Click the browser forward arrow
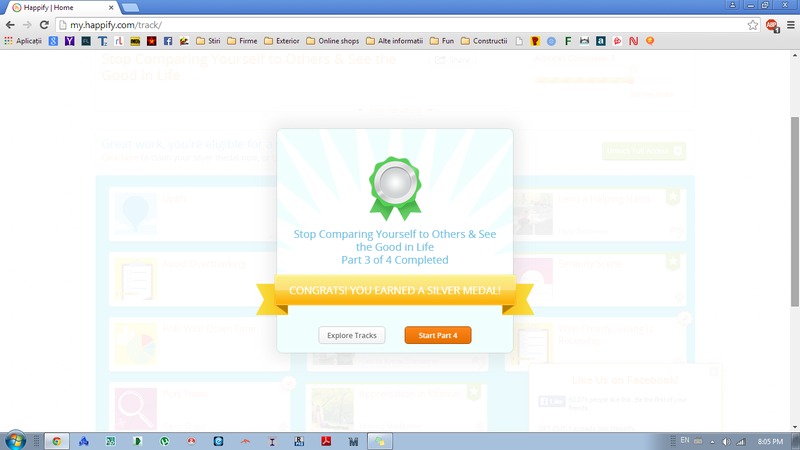The height and width of the screenshot is (450, 800). [x=27, y=24]
